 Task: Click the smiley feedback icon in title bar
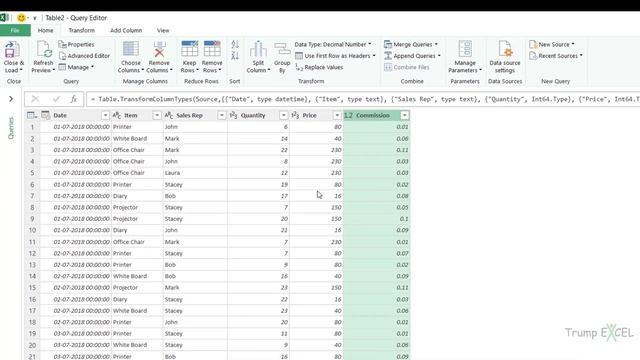21,18
